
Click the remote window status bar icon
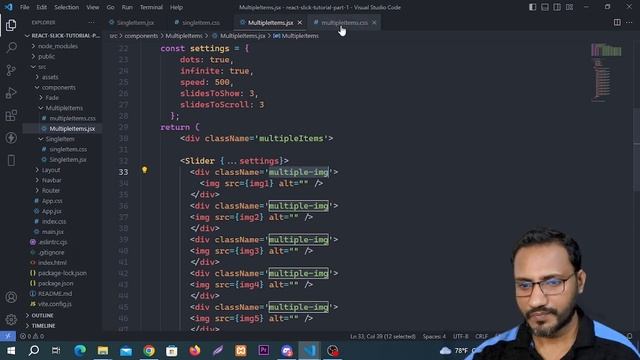click(8, 336)
